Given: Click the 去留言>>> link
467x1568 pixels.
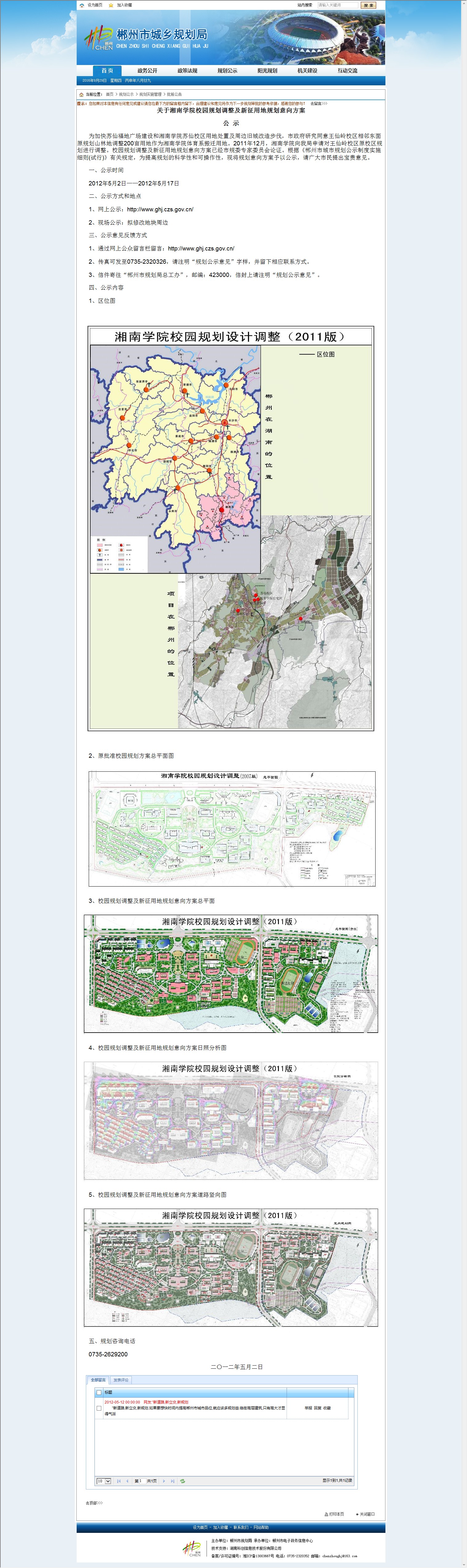Looking at the screenshot, I should click(x=319, y=104).
